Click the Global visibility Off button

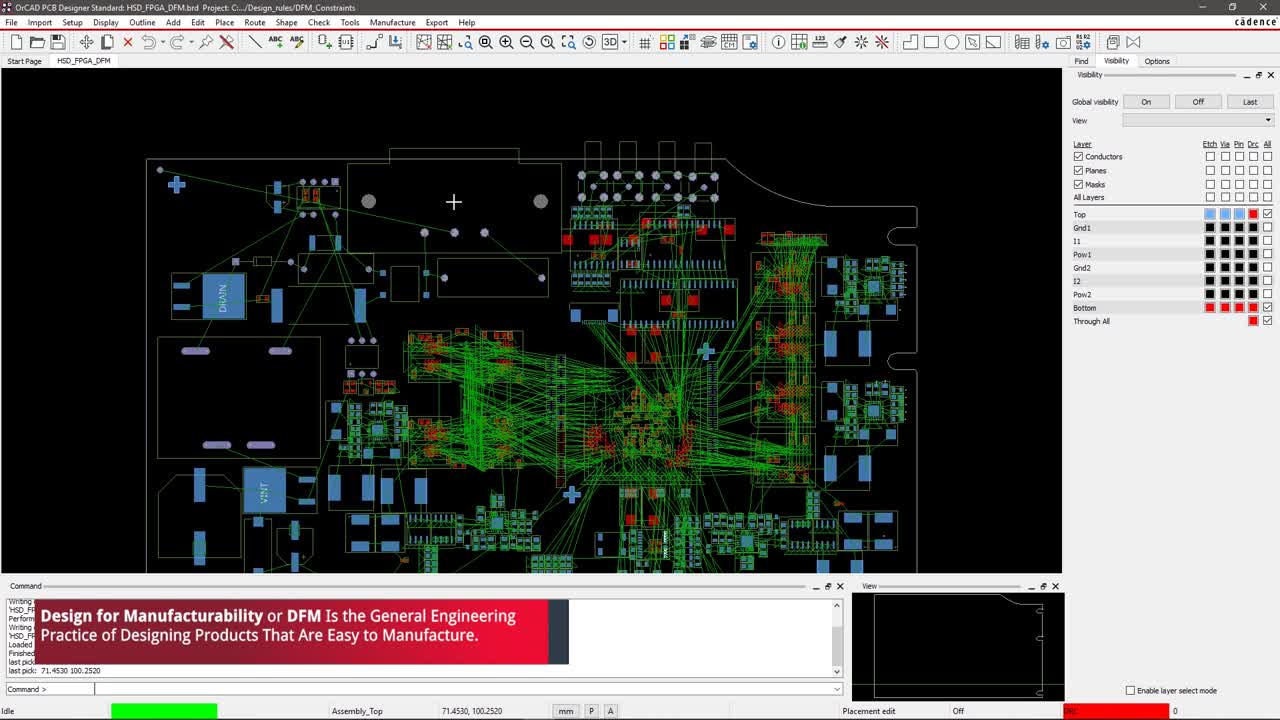pyautogui.click(x=1198, y=102)
